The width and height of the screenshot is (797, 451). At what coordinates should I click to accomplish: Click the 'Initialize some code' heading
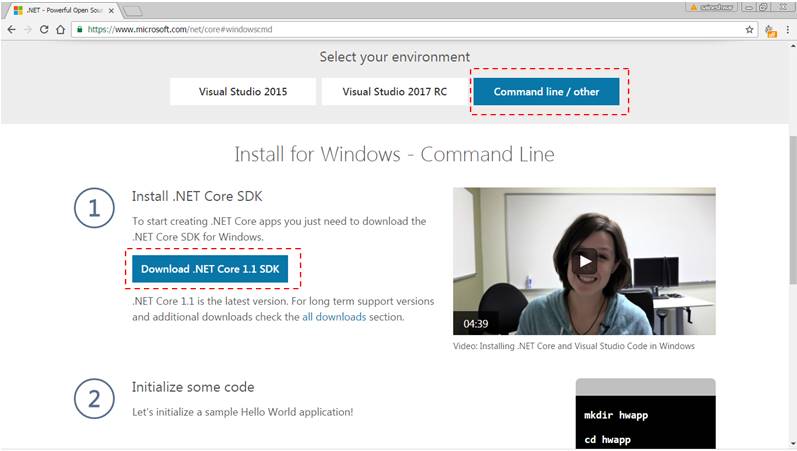click(193, 387)
